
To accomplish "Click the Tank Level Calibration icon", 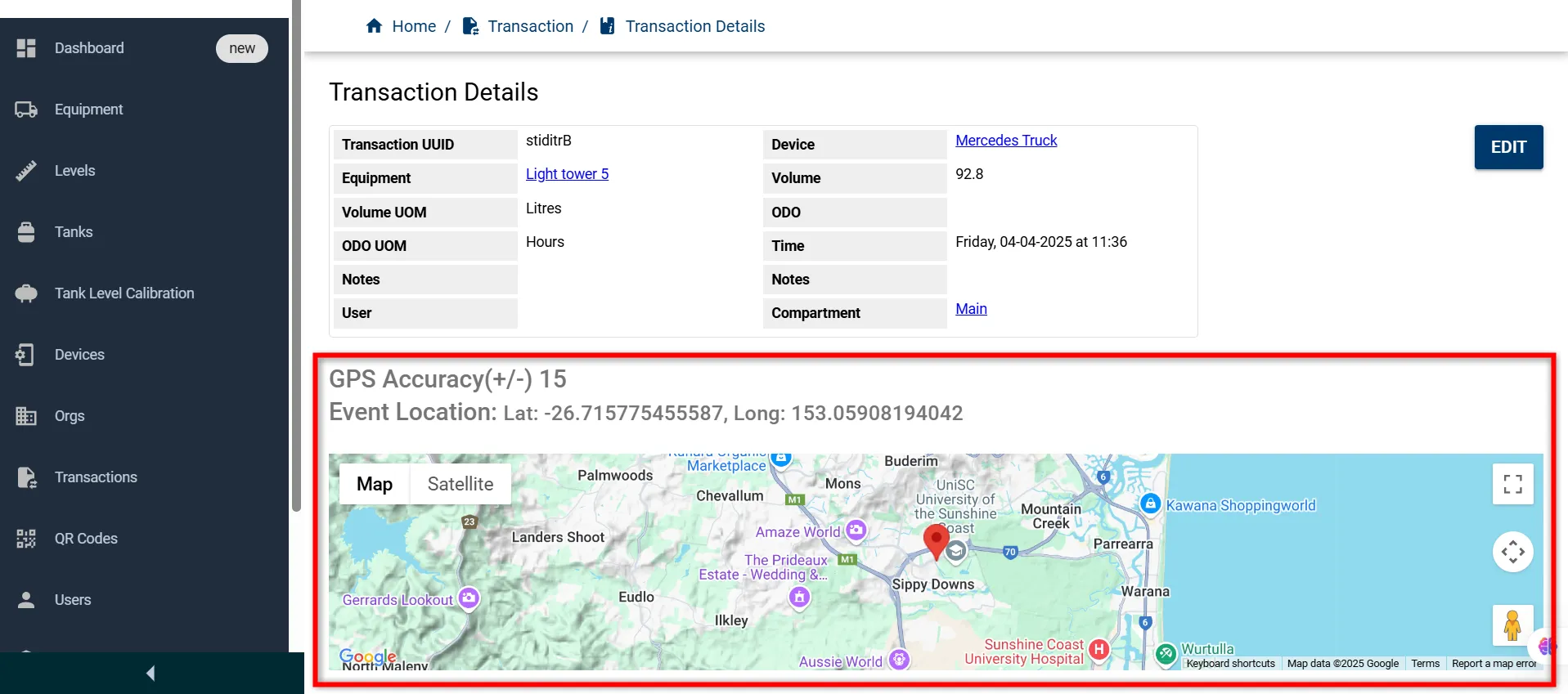I will point(26,293).
